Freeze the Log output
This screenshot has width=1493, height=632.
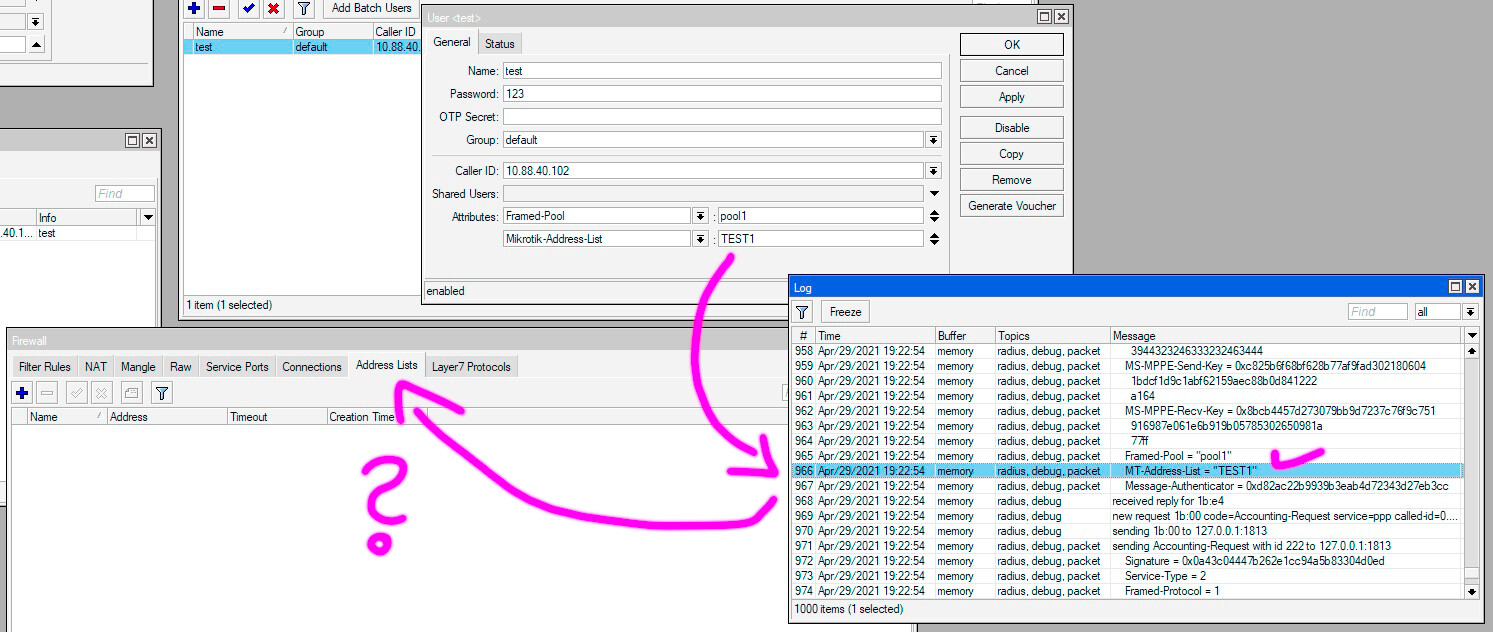tap(845, 311)
